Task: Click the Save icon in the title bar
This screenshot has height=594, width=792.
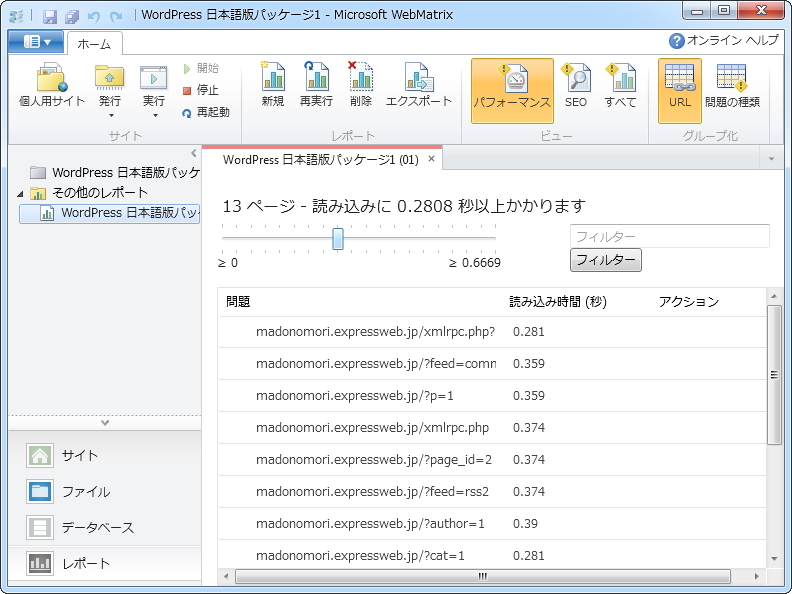Action: [50, 16]
